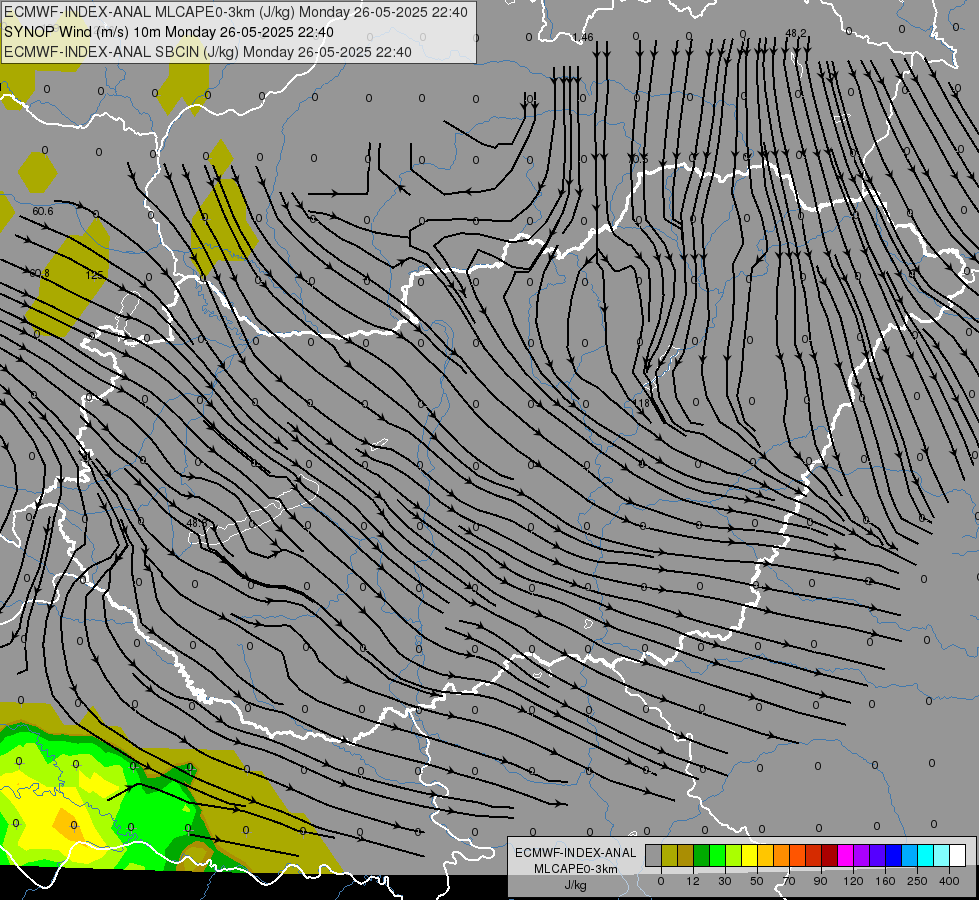Click the legend tick label 50
The height and width of the screenshot is (900, 979).
click(x=757, y=881)
